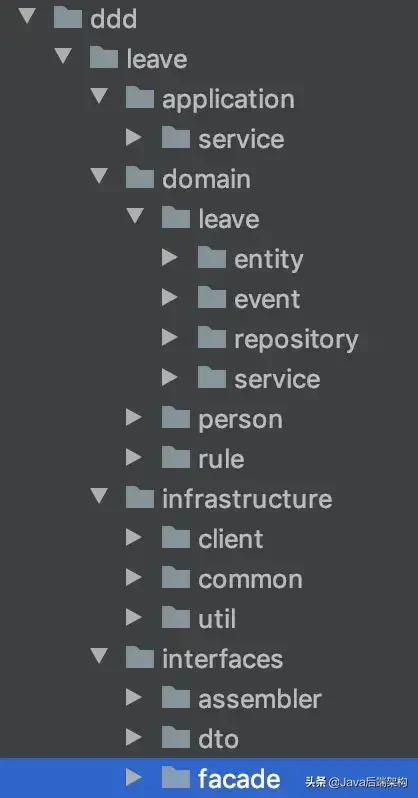The height and width of the screenshot is (798, 418).
Task: Select the util package label
Action: coord(217,619)
